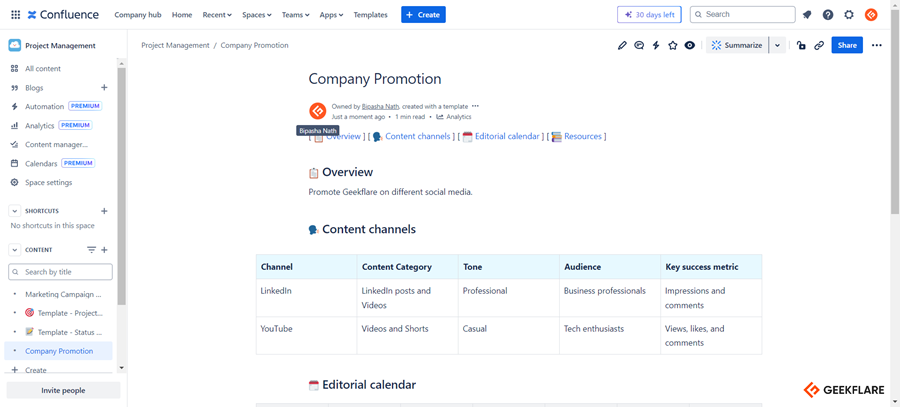Image resolution: width=900 pixels, height=407 pixels.
Task: Expand the Summarize dropdown arrow
Action: (777, 45)
